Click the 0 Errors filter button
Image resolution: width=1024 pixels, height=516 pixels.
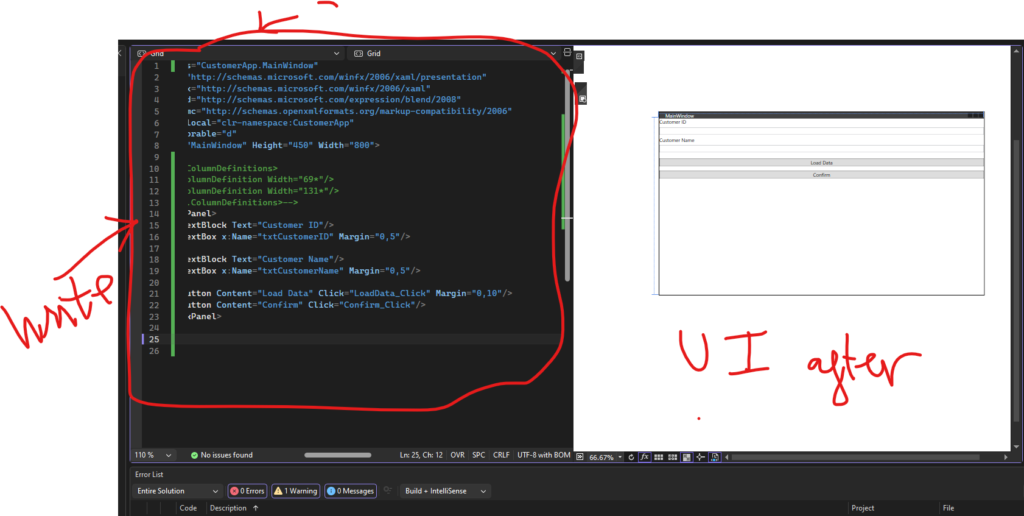tap(247, 491)
